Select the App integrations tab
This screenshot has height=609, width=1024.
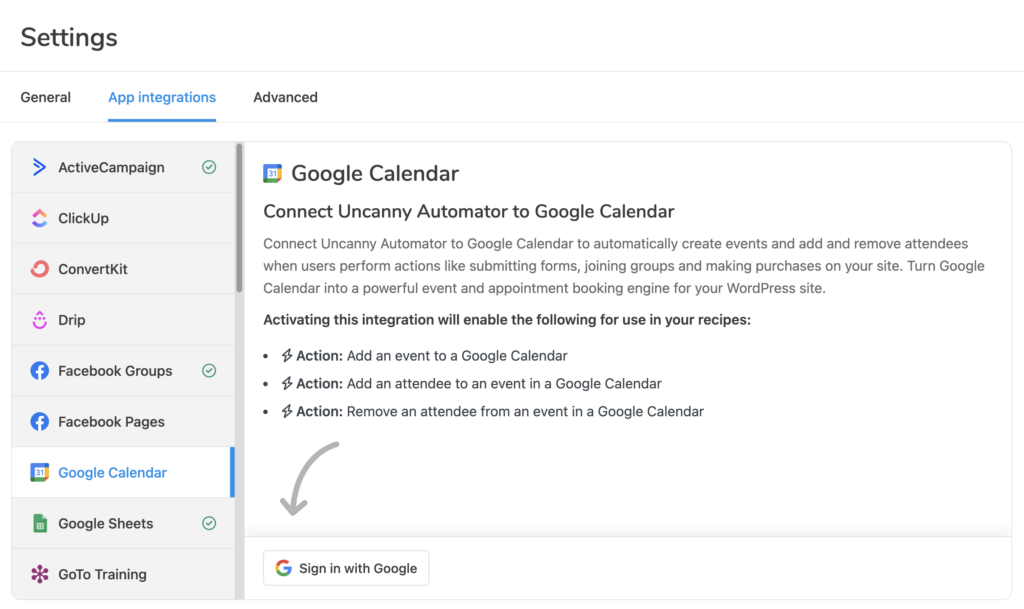(x=161, y=97)
